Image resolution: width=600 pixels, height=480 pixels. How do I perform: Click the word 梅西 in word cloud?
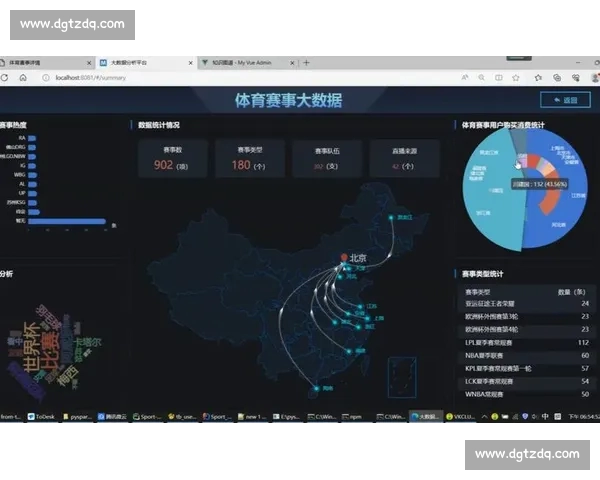pyautogui.click(x=67, y=375)
